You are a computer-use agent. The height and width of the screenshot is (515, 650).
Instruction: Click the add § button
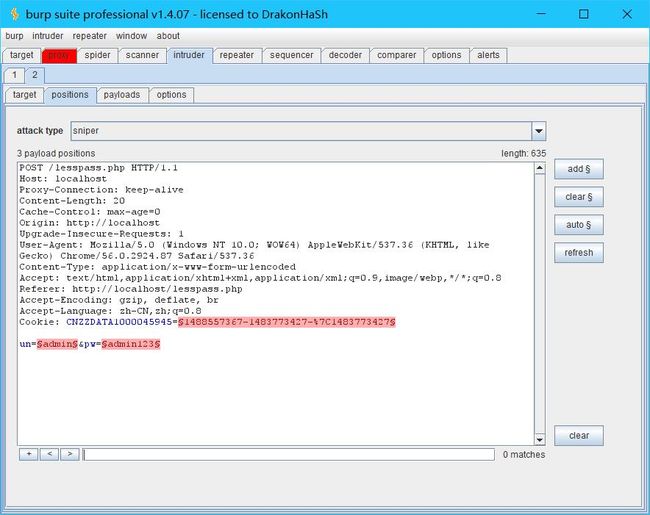(x=579, y=169)
